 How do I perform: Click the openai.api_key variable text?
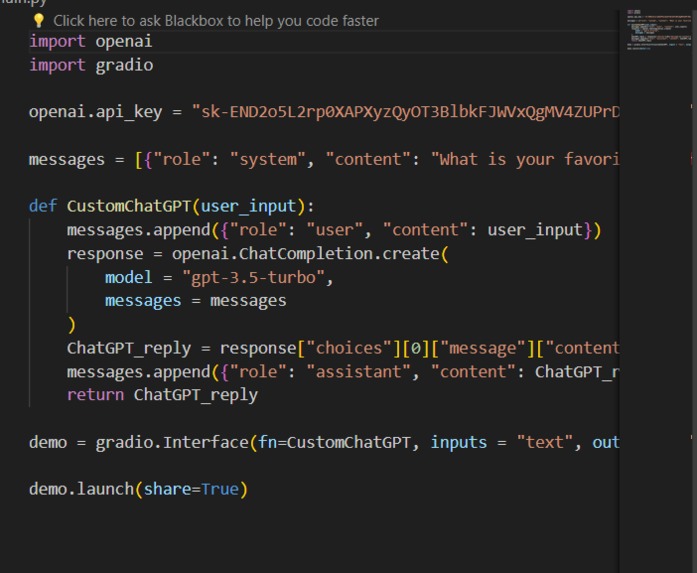(x=96, y=112)
